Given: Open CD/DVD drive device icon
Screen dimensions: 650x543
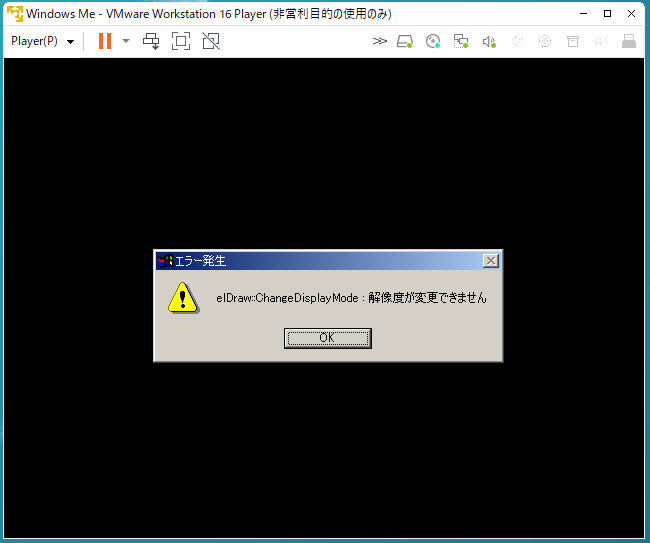Looking at the screenshot, I should [x=433, y=41].
